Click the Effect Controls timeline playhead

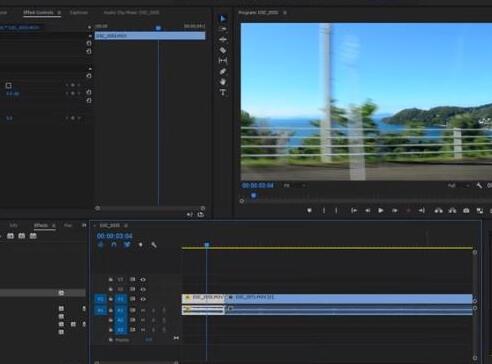click(158, 28)
